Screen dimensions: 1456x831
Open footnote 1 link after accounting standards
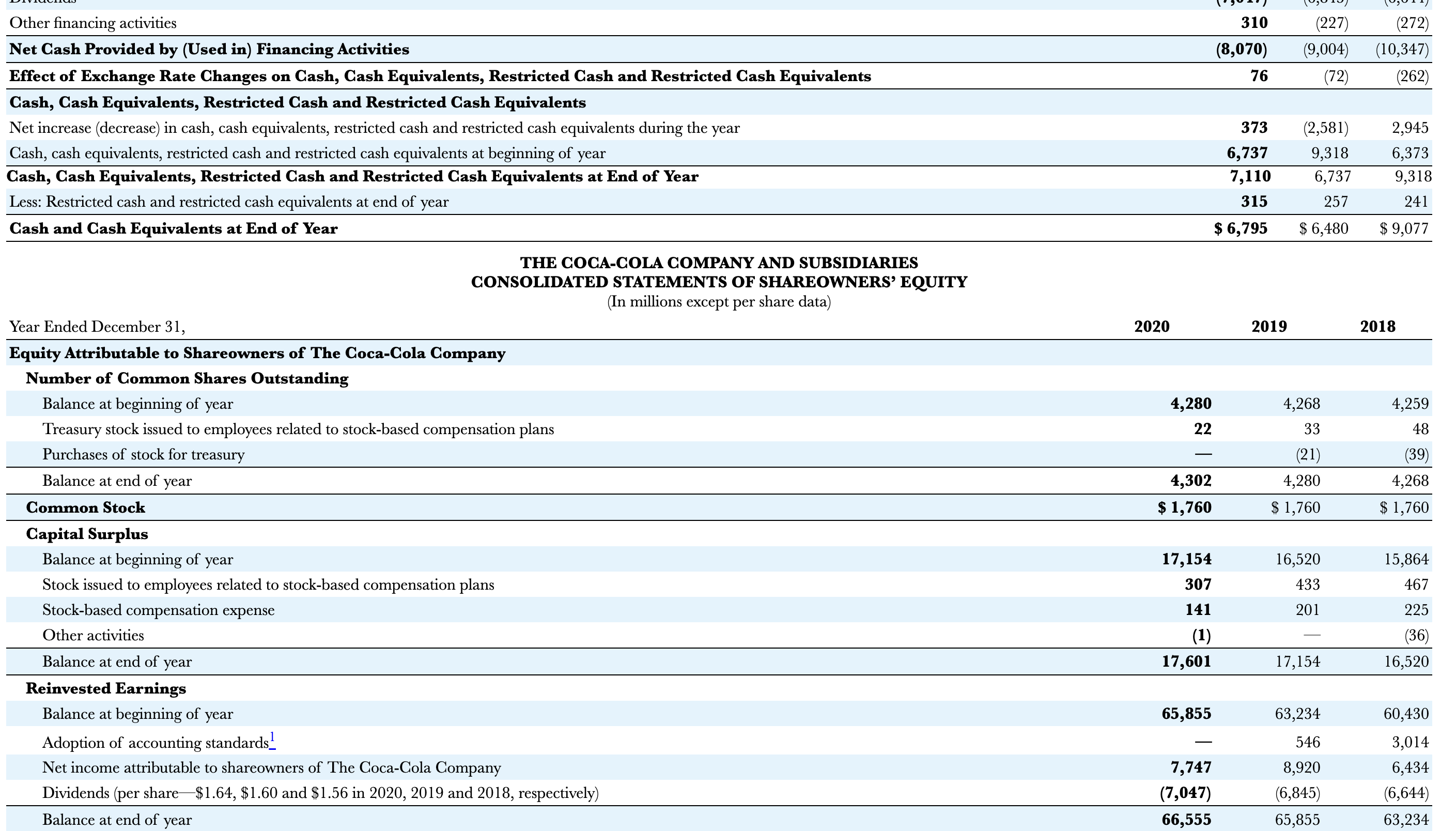point(273,739)
